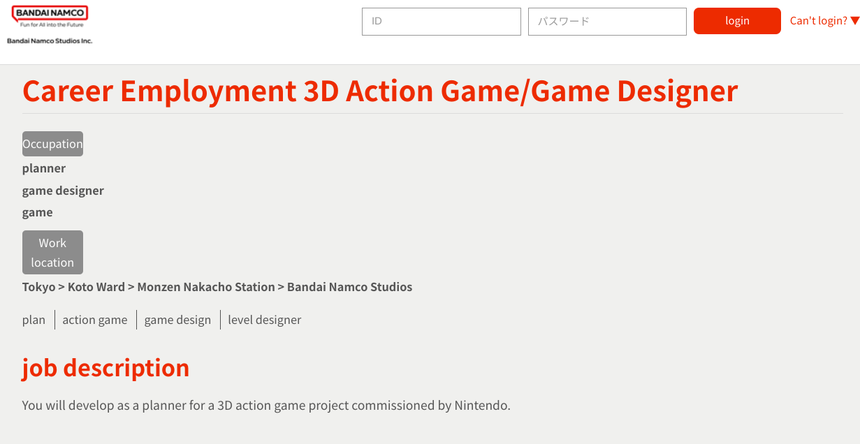Image resolution: width=860 pixels, height=444 pixels.
Task: Select the action game tag
Action: click(95, 320)
